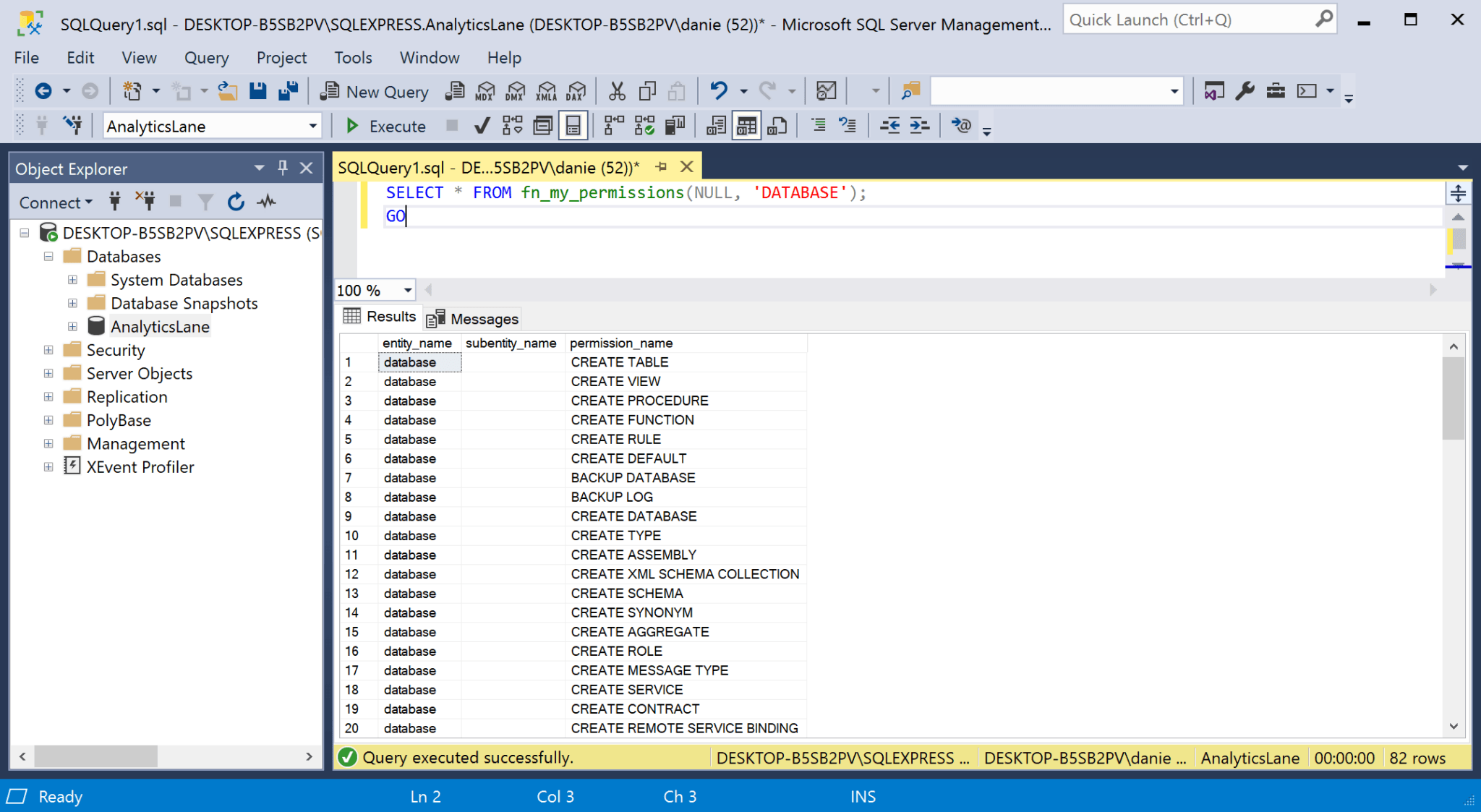Viewport: 1481px width, 812px height.
Task: Refresh the Object Explorer tree
Action: coord(236,202)
